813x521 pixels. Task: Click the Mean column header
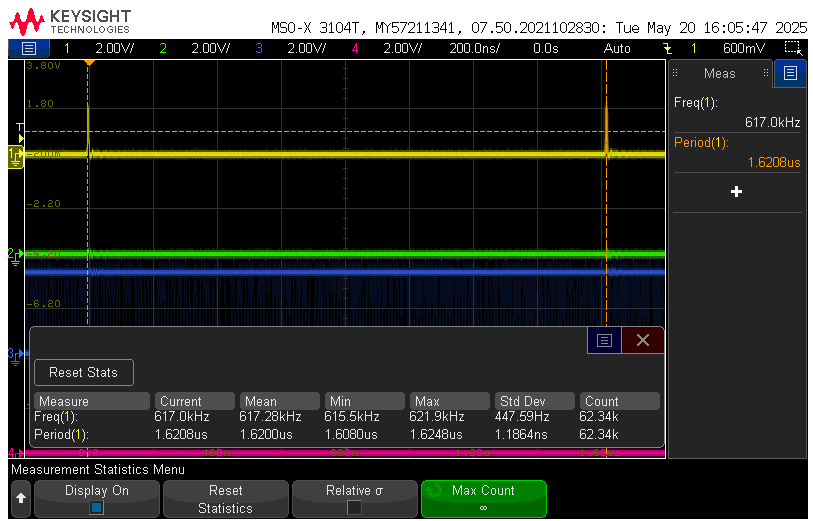279,401
